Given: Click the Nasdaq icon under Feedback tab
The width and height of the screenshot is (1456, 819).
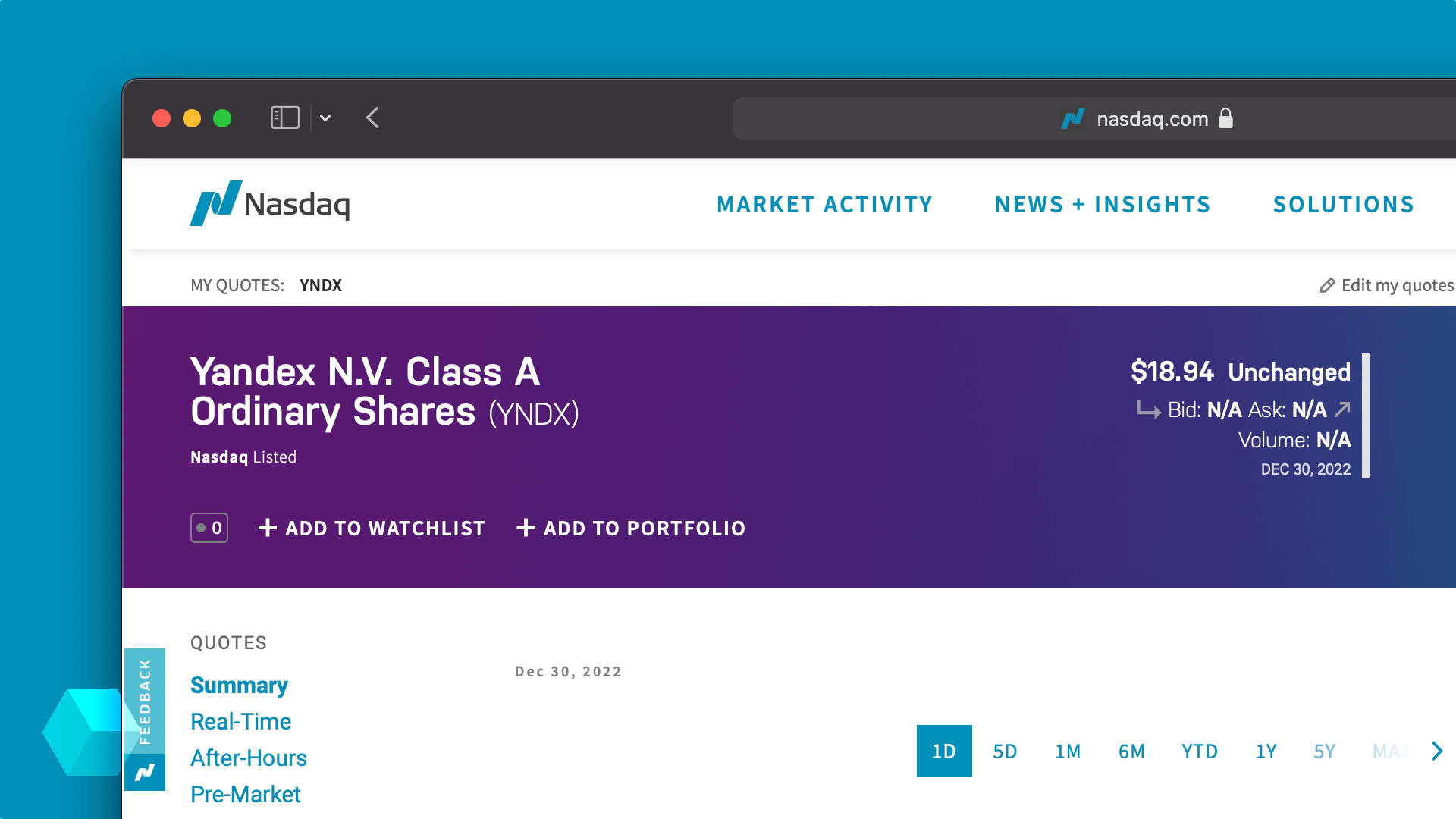Looking at the screenshot, I should click(145, 772).
